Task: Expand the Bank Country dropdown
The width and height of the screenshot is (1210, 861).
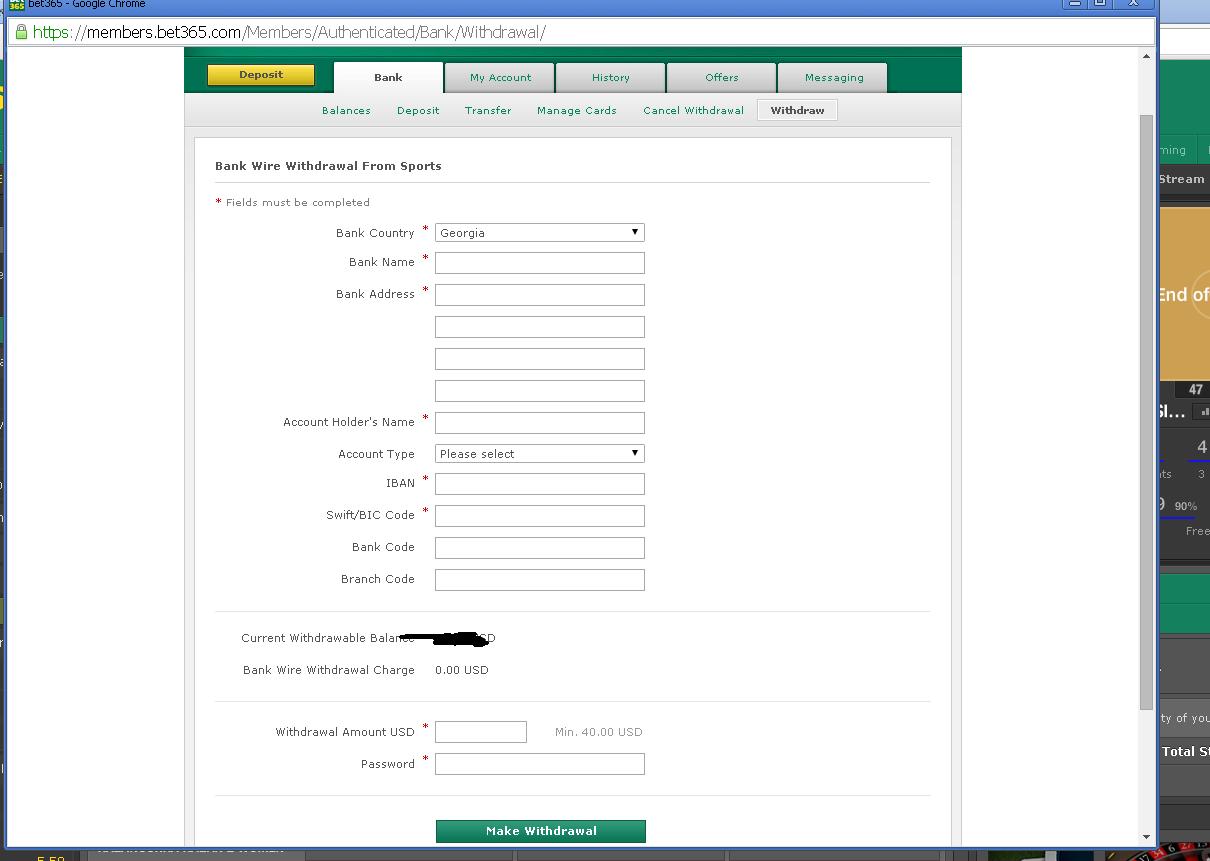Action: [x=540, y=233]
